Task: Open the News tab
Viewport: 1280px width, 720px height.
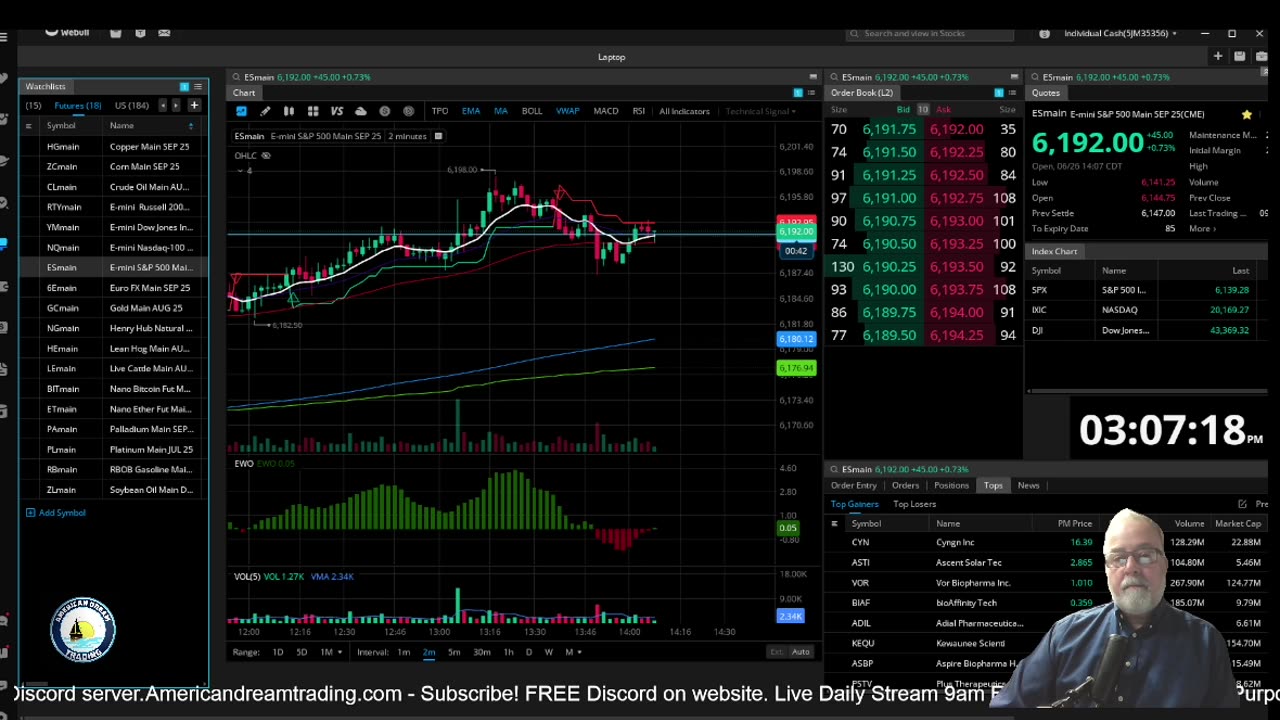Action: coord(1029,486)
